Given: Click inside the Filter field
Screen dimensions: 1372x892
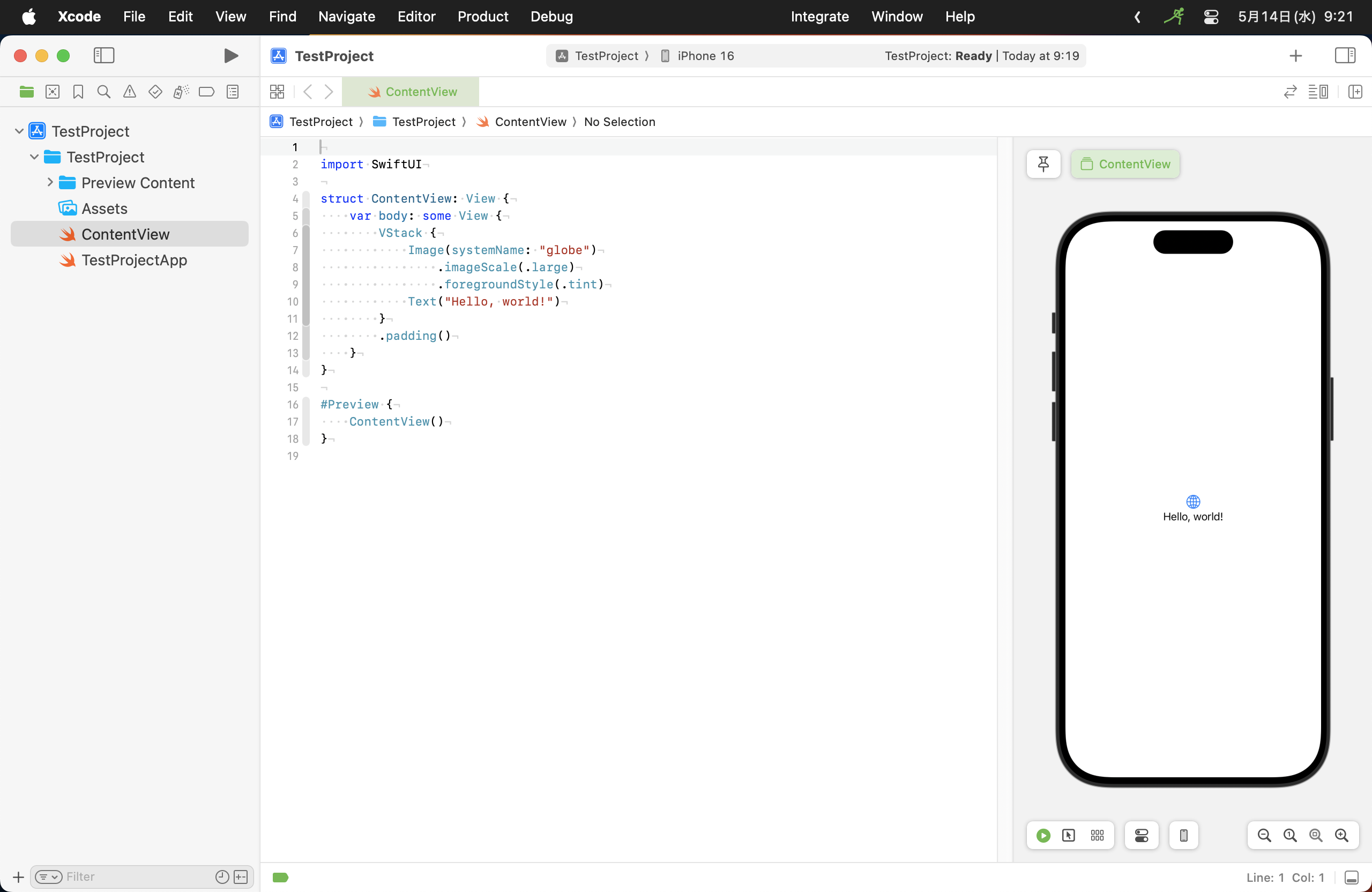Looking at the screenshot, I should 115,877.
